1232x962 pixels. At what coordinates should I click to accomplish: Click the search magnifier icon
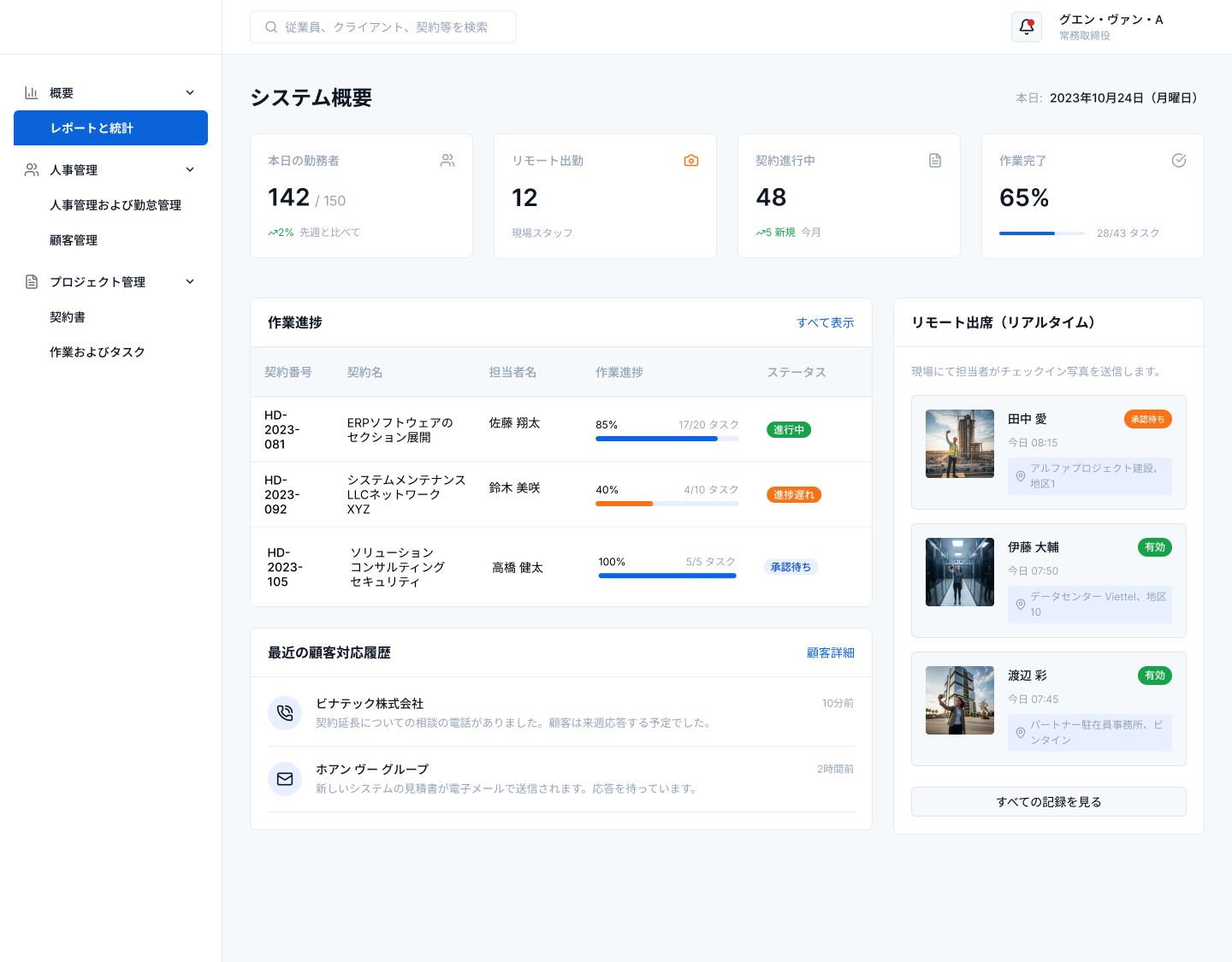click(x=271, y=27)
